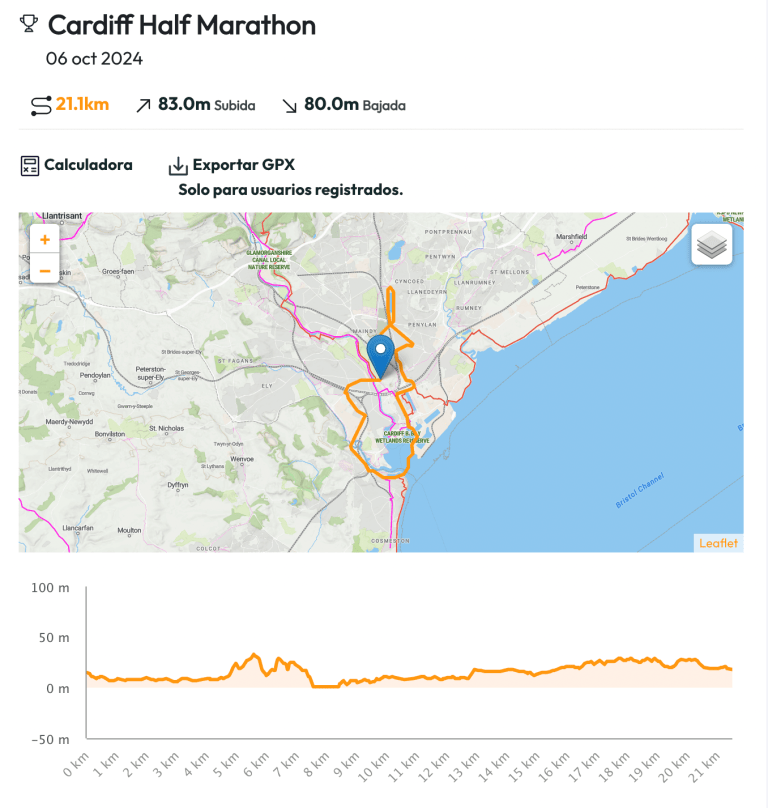Click the trophy icon beside Cardiff Half Marathon
This screenshot has width=768, height=808.
tap(29, 24)
